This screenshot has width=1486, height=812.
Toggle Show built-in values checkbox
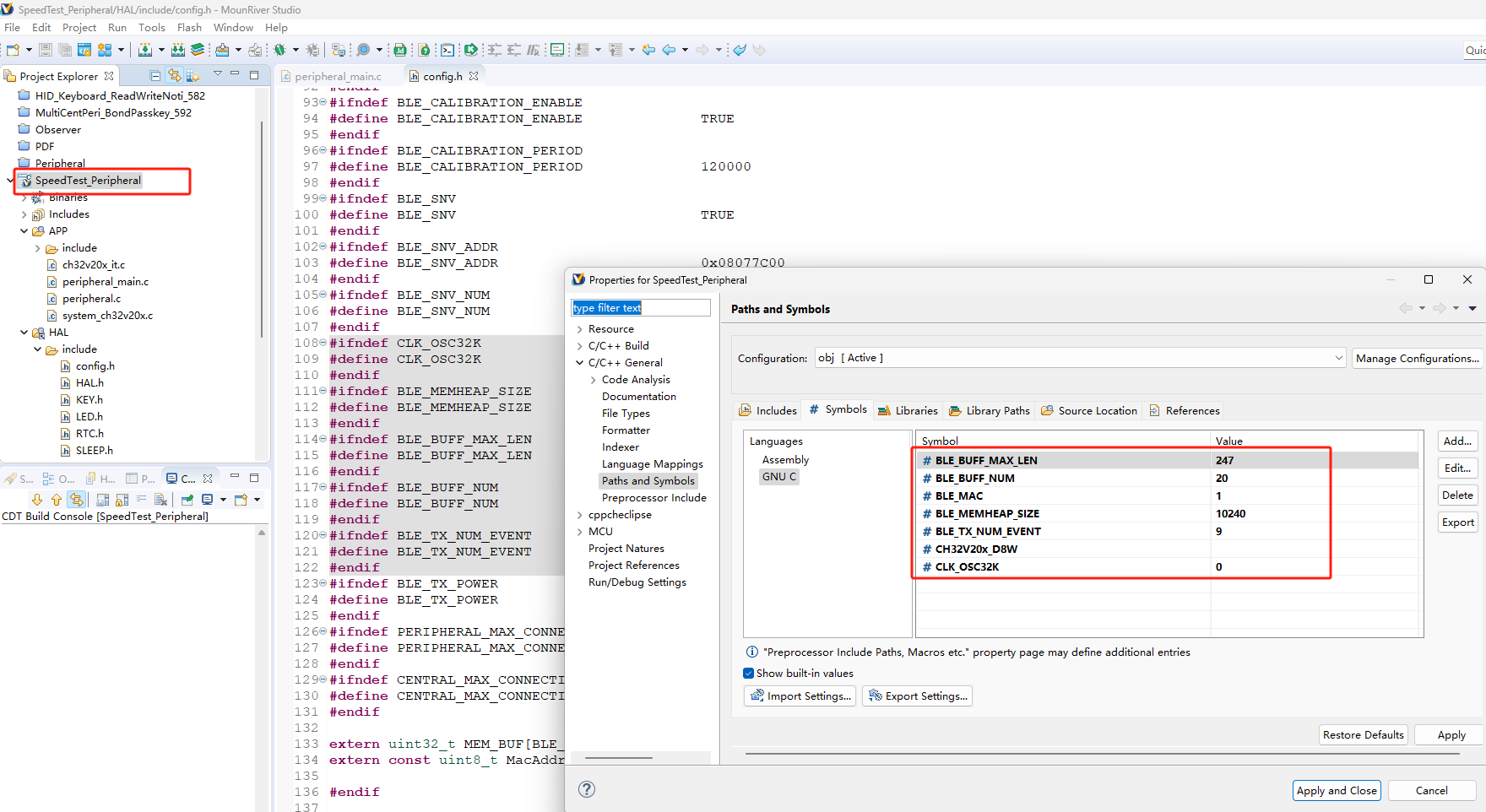point(748,673)
